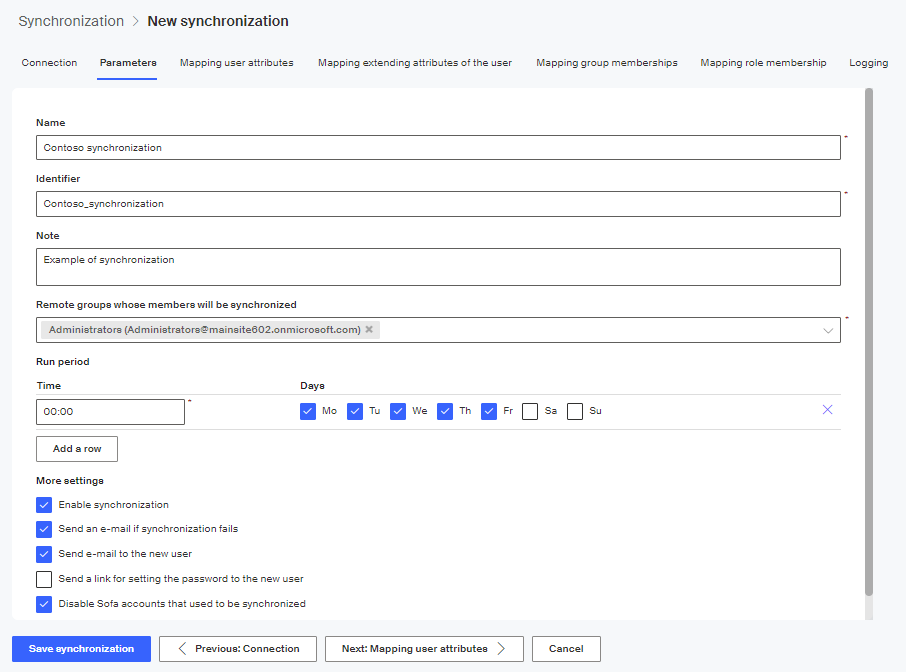The height and width of the screenshot is (672, 906).
Task: Tick the Sunday checkbox
Action: pyautogui.click(x=575, y=411)
